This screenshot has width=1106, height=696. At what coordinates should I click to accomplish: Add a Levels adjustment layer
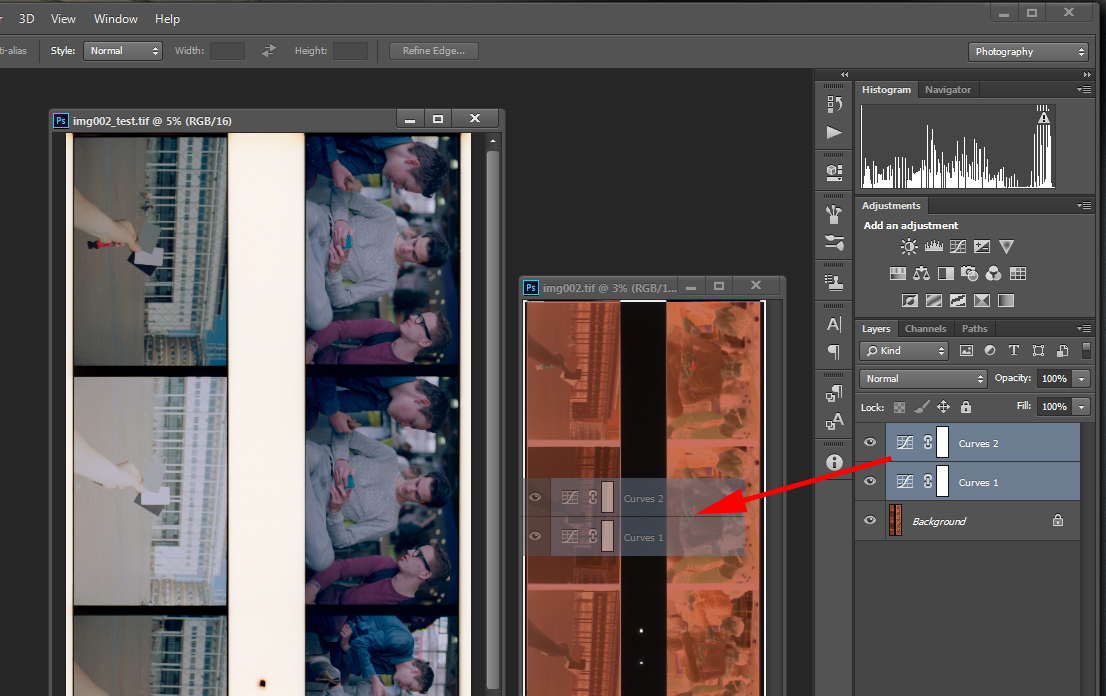coord(934,246)
